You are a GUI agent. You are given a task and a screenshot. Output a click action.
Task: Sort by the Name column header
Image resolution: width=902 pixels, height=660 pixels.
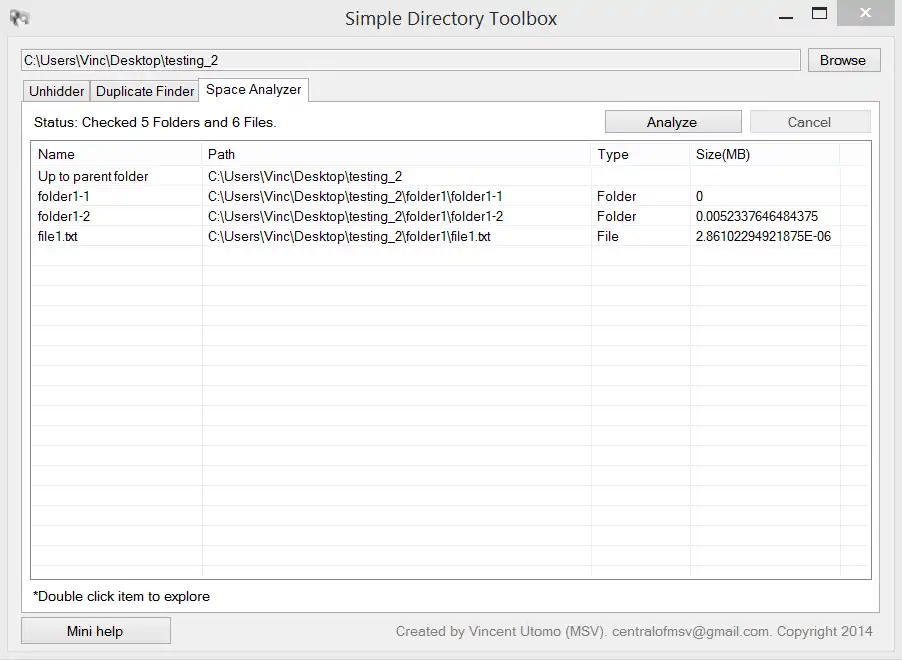click(x=116, y=154)
